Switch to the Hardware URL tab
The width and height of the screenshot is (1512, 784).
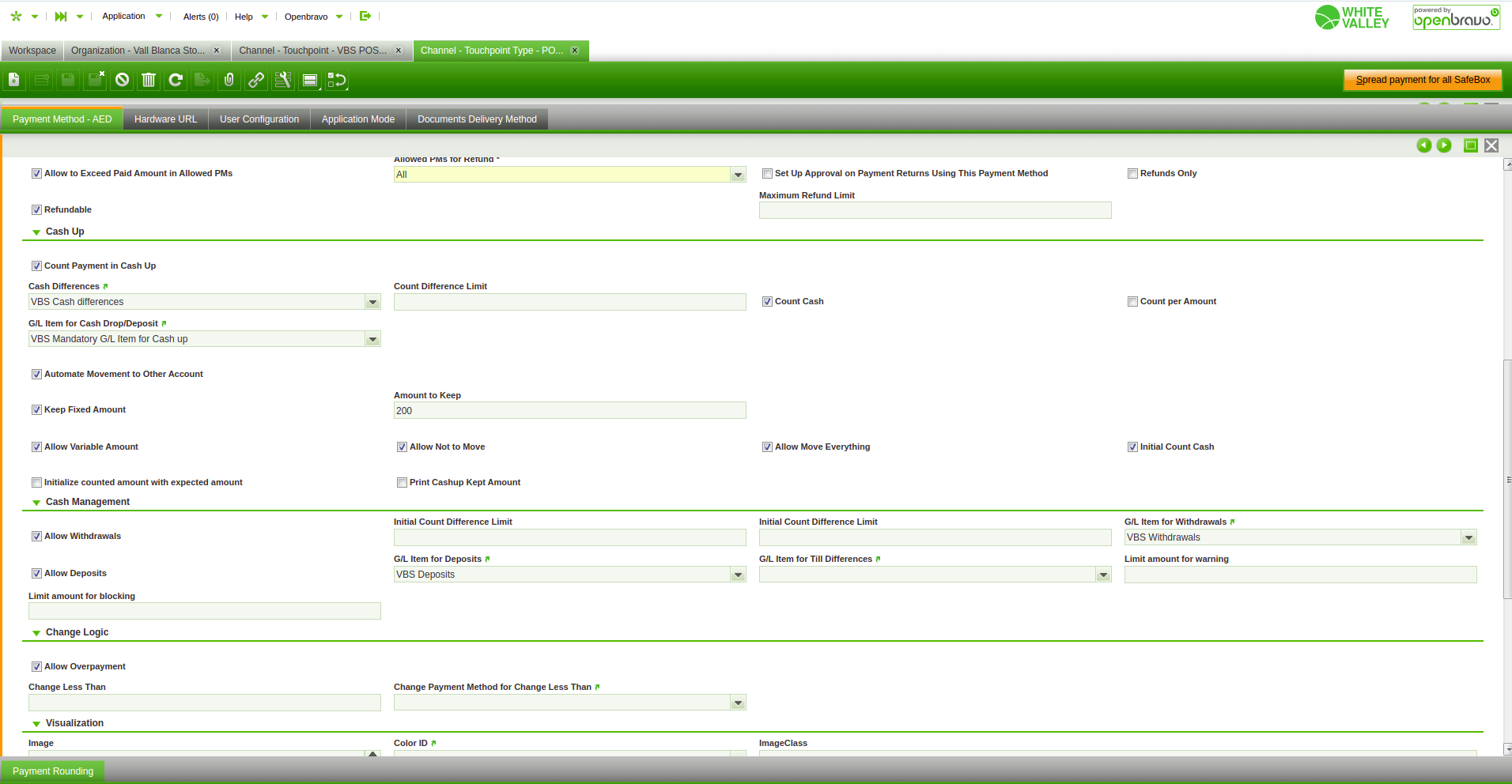[165, 119]
